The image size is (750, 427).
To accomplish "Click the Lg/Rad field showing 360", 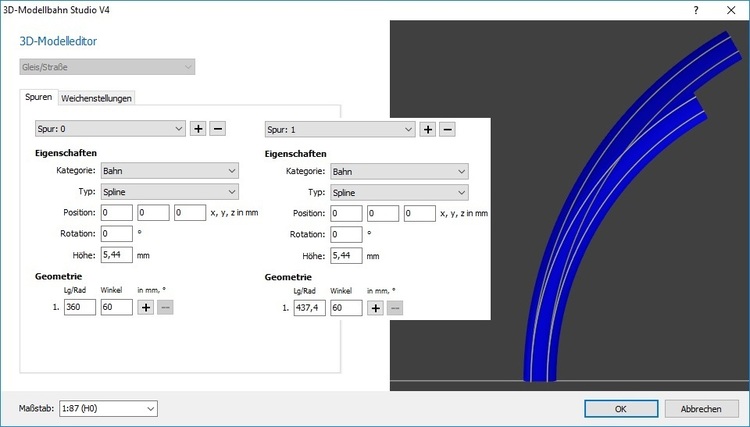I will [x=80, y=307].
